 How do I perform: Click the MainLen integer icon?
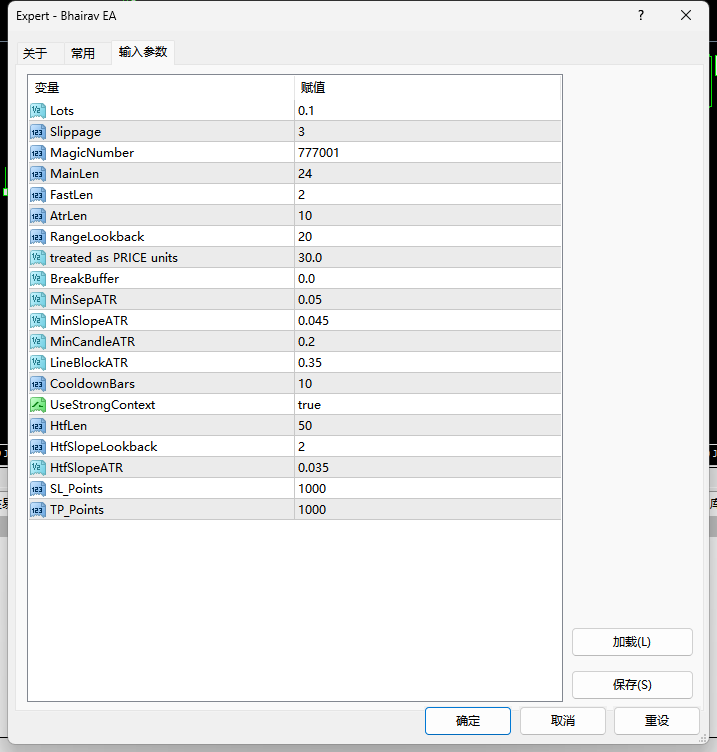(38, 174)
